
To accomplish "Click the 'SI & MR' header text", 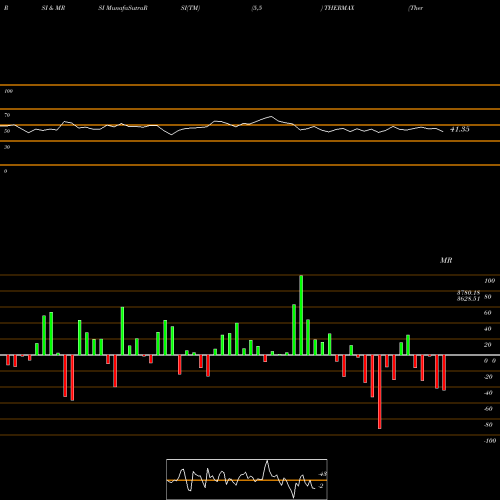I will tap(53, 8).
